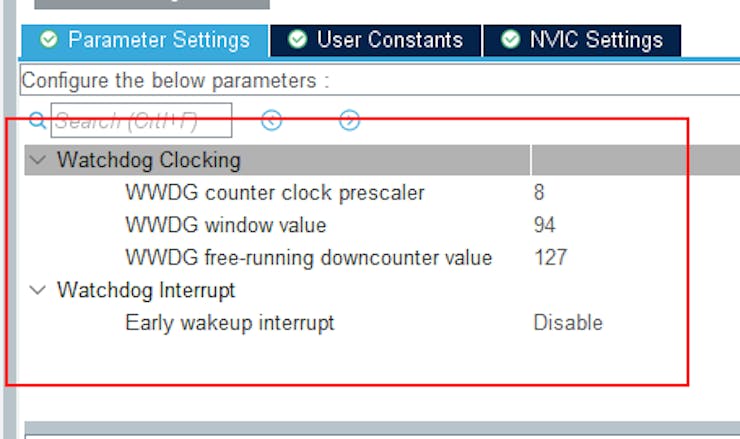Select WWDG counter clock prescaler row

274,192
